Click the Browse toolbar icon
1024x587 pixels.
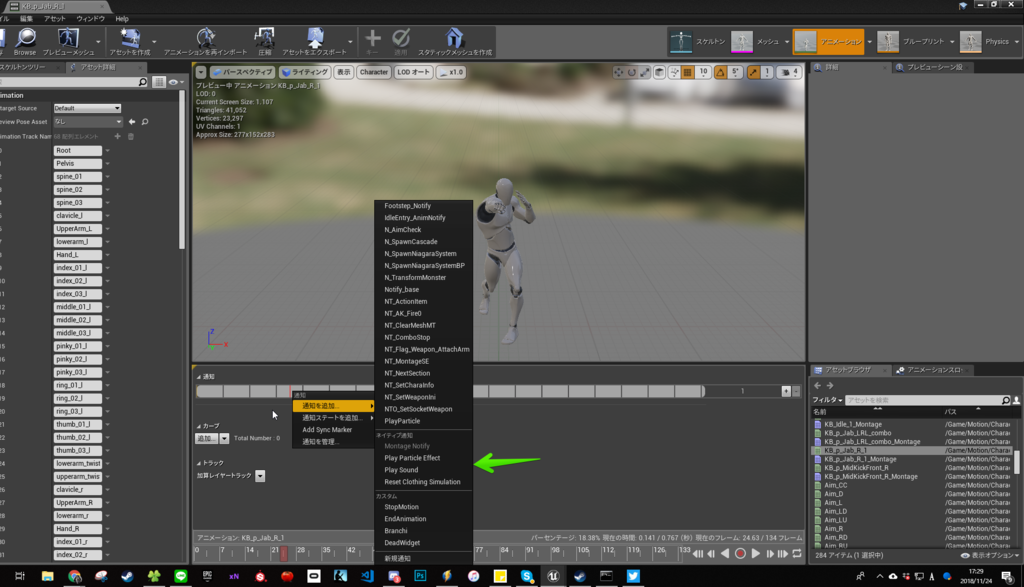(x=25, y=41)
